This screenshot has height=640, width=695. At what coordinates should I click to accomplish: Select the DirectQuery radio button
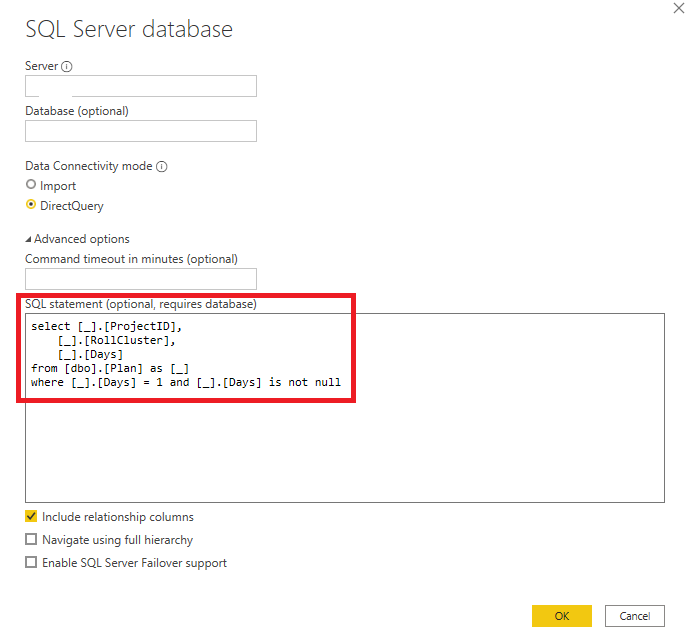point(31,205)
